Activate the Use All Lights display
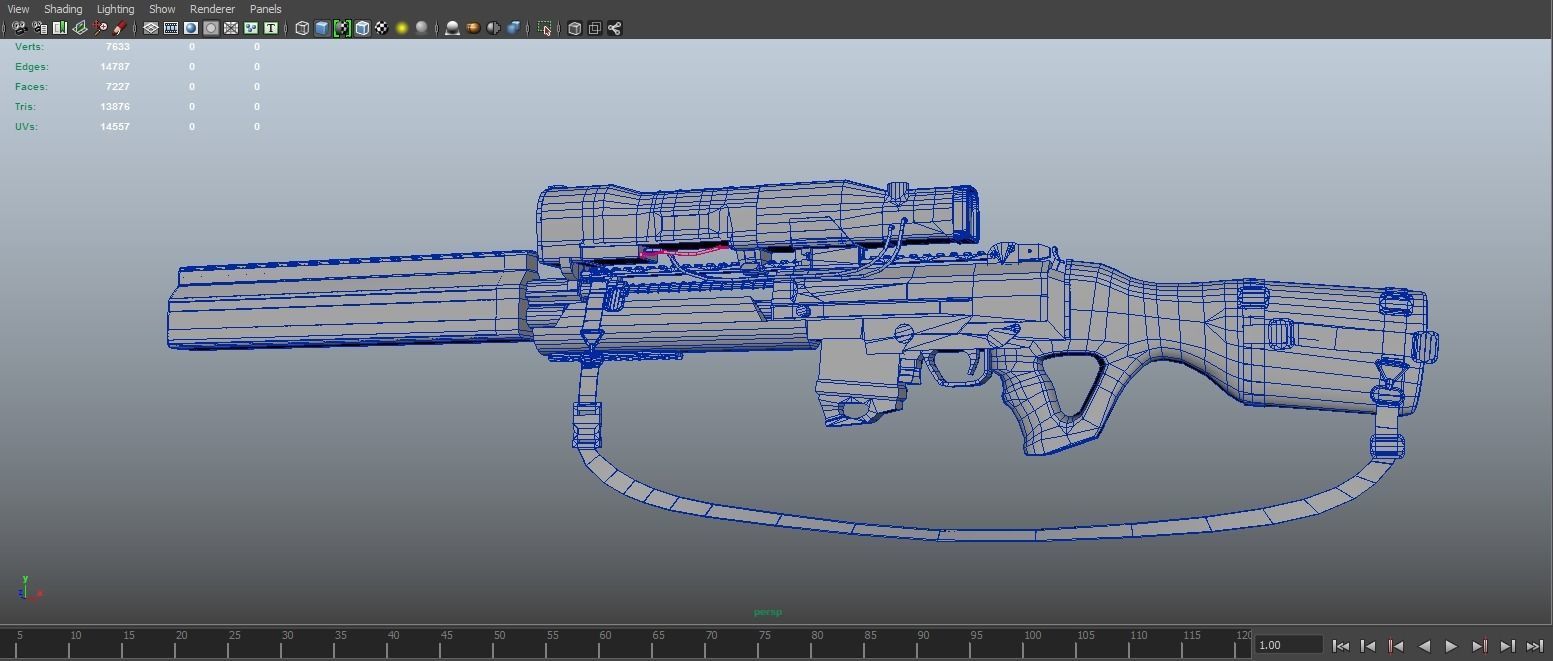The image size is (1553, 661). (401, 28)
